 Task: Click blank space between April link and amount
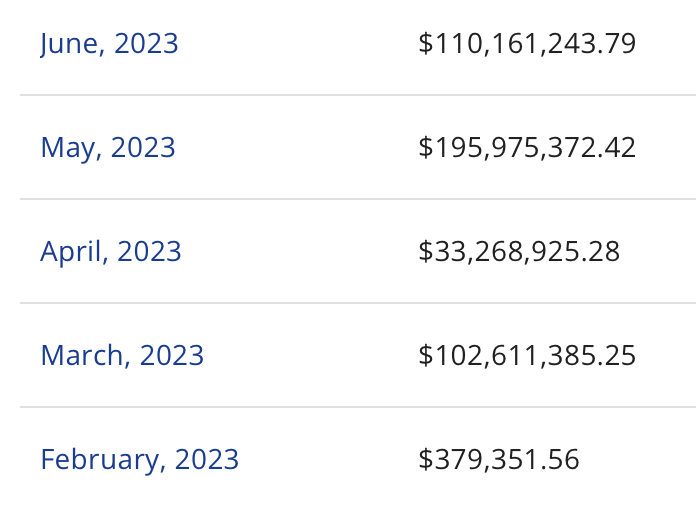[x=300, y=252]
